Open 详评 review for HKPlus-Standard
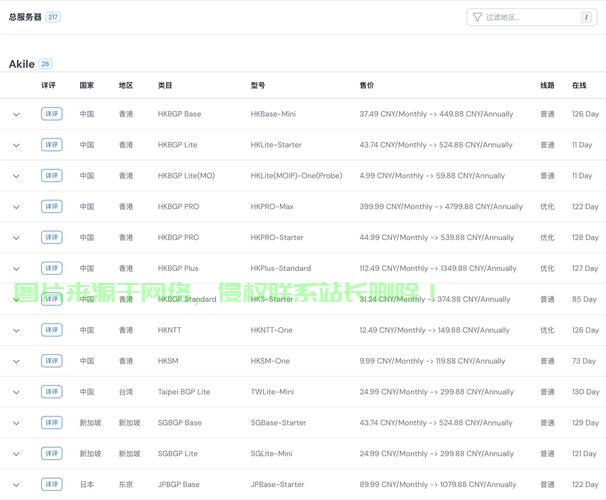Image resolution: width=606 pixels, height=500 pixels. point(51,268)
